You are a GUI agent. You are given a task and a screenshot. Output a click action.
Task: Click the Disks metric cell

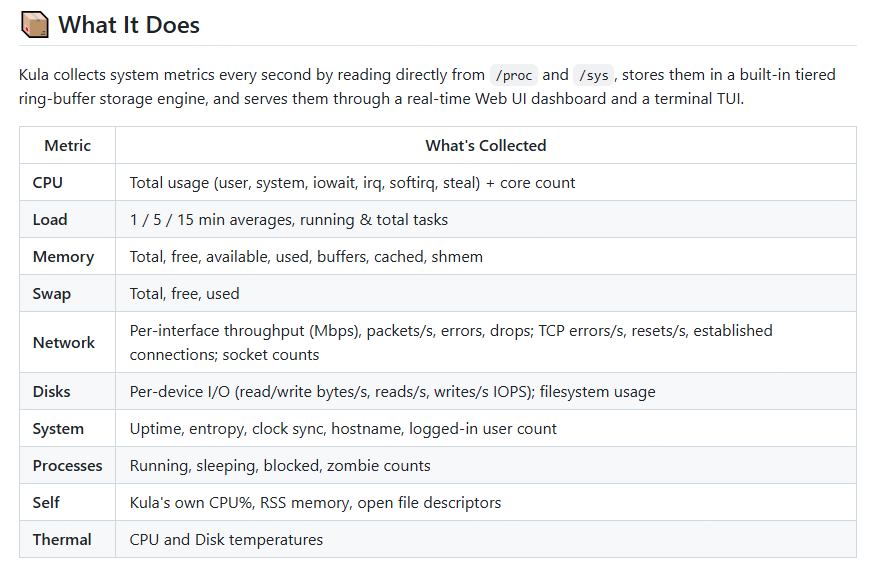tap(52, 392)
